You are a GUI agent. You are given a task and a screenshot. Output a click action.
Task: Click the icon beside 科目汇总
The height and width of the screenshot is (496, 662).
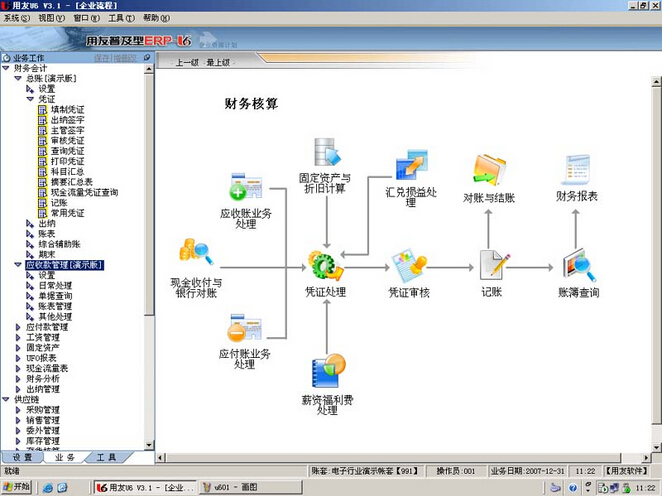[x=43, y=172]
